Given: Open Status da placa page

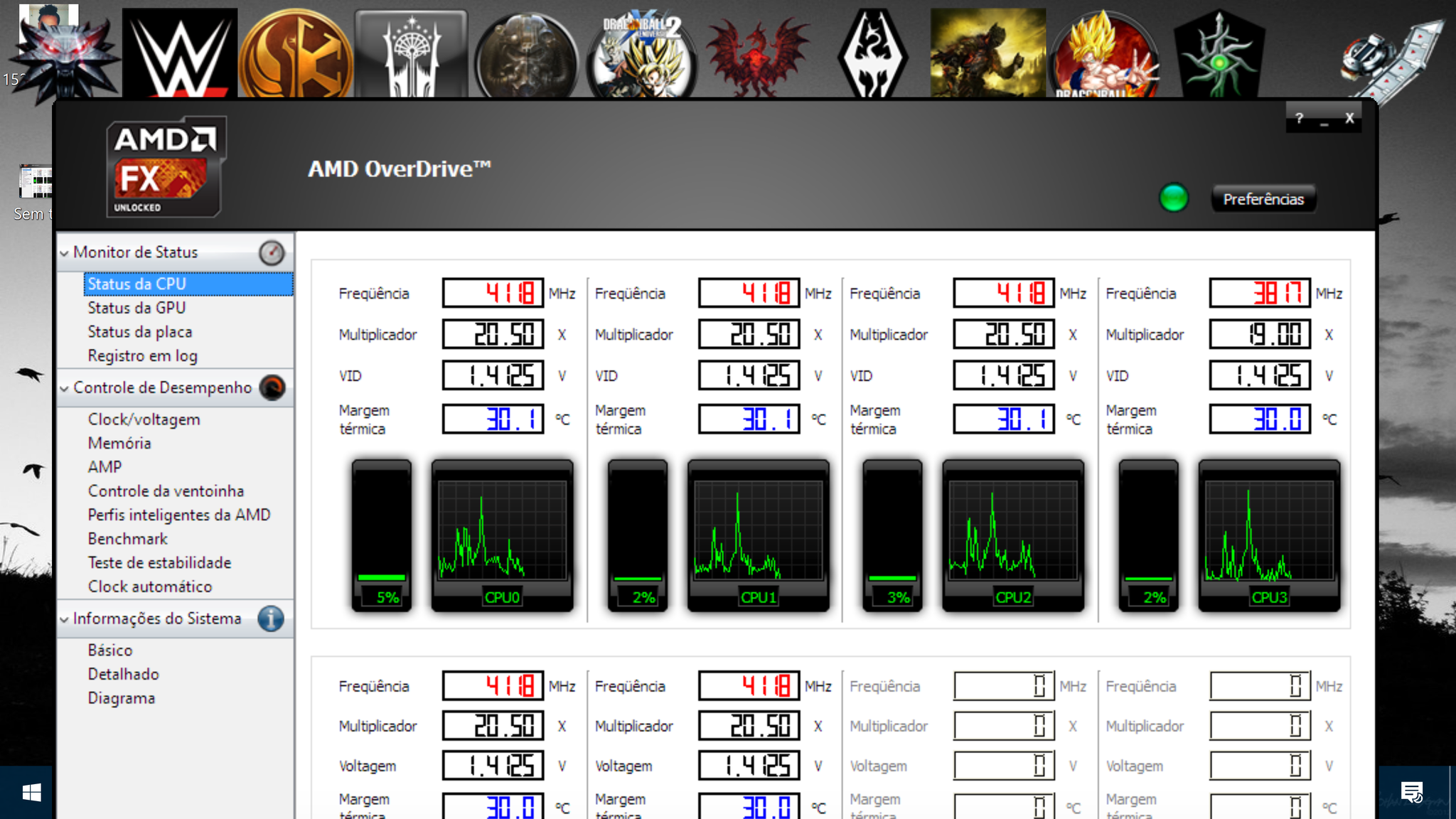Looking at the screenshot, I should pyautogui.click(x=140, y=332).
